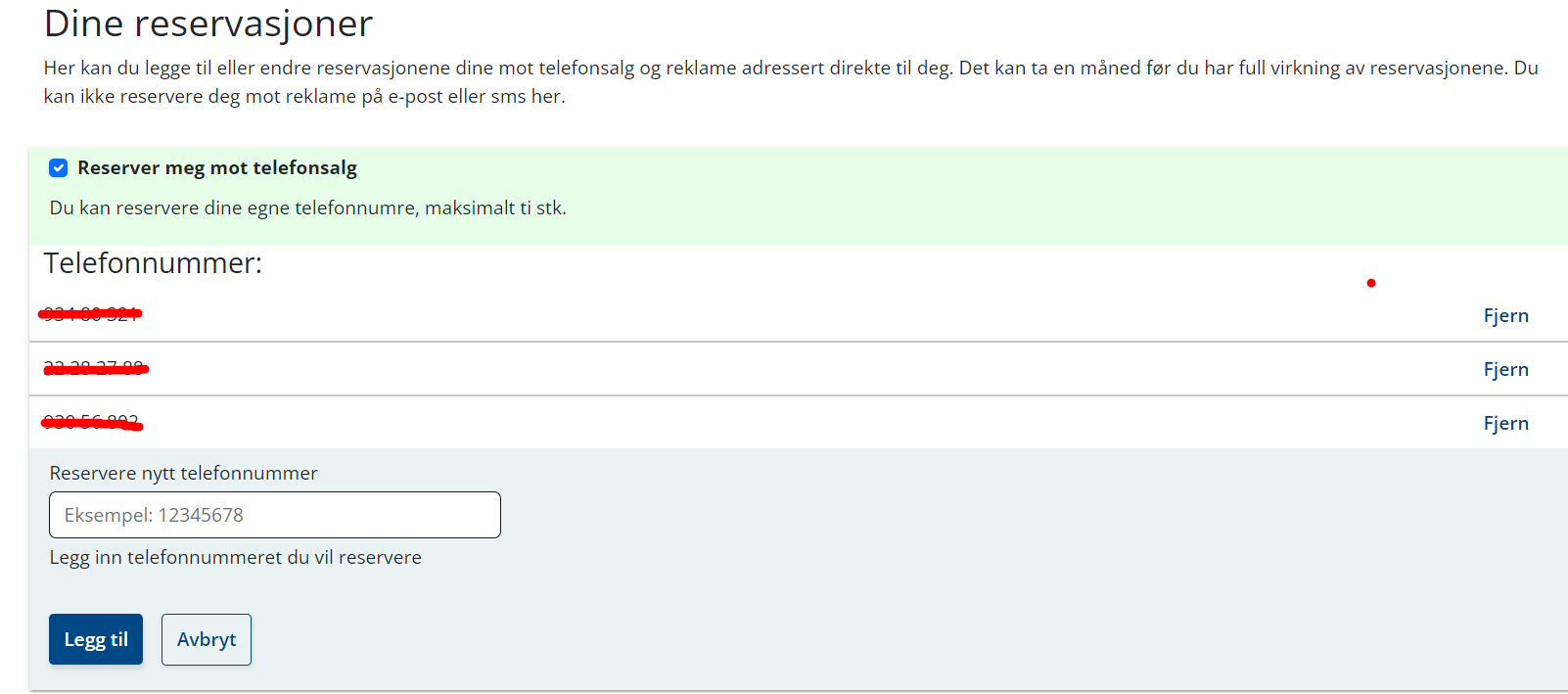This screenshot has height=694, width=1568.
Task: Select the 'Telefonnummer:' section heading
Action: click(x=153, y=263)
